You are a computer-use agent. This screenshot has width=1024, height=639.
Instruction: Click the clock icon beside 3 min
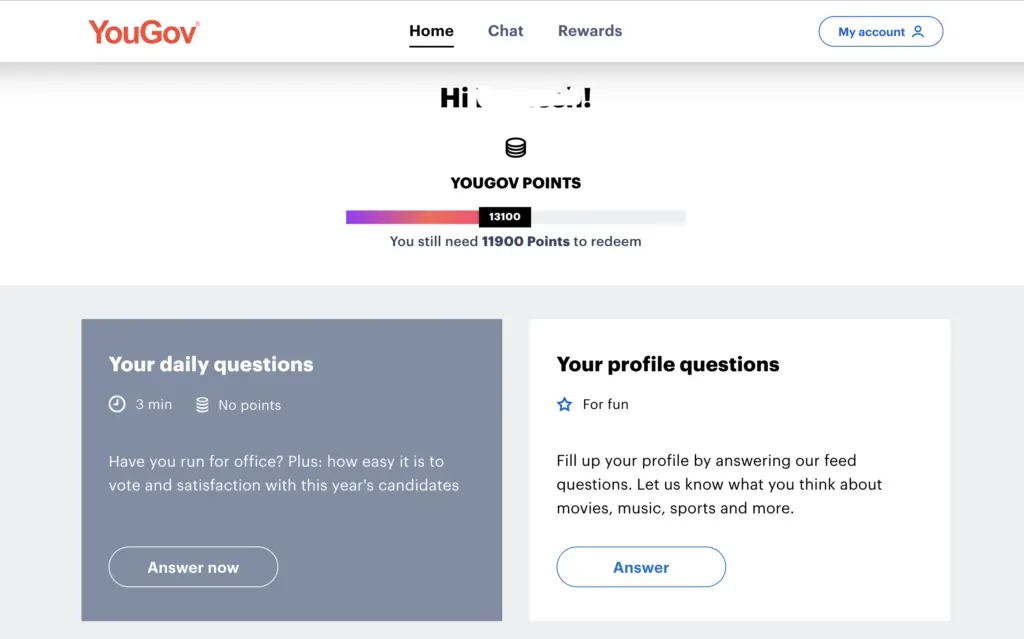click(x=117, y=404)
